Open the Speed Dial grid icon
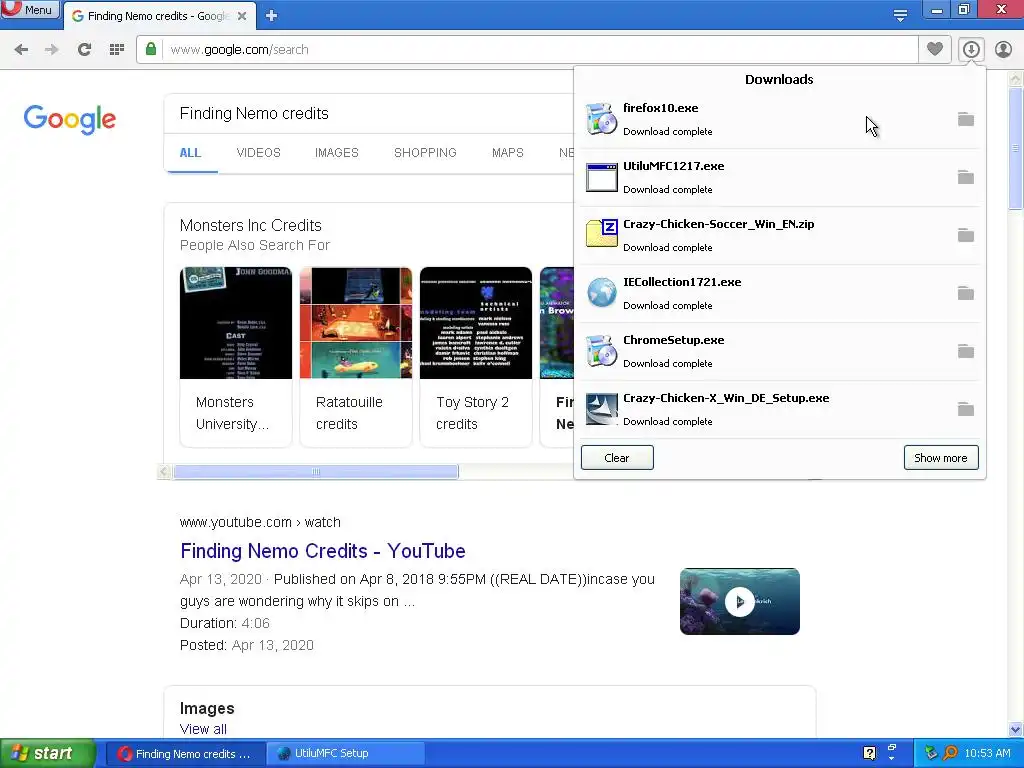The image size is (1024, 768). click(117, 50)
